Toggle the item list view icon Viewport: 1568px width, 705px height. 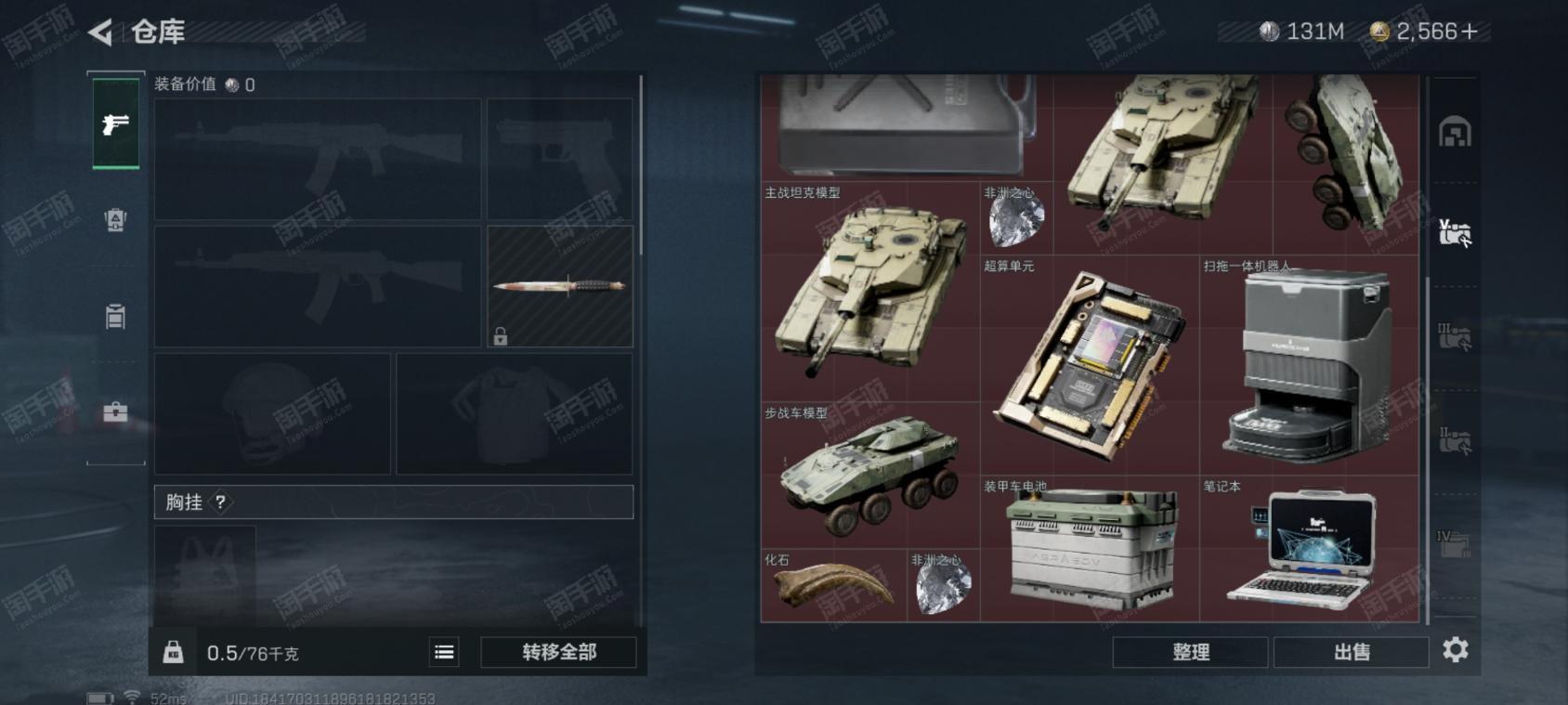click(444, 652)
